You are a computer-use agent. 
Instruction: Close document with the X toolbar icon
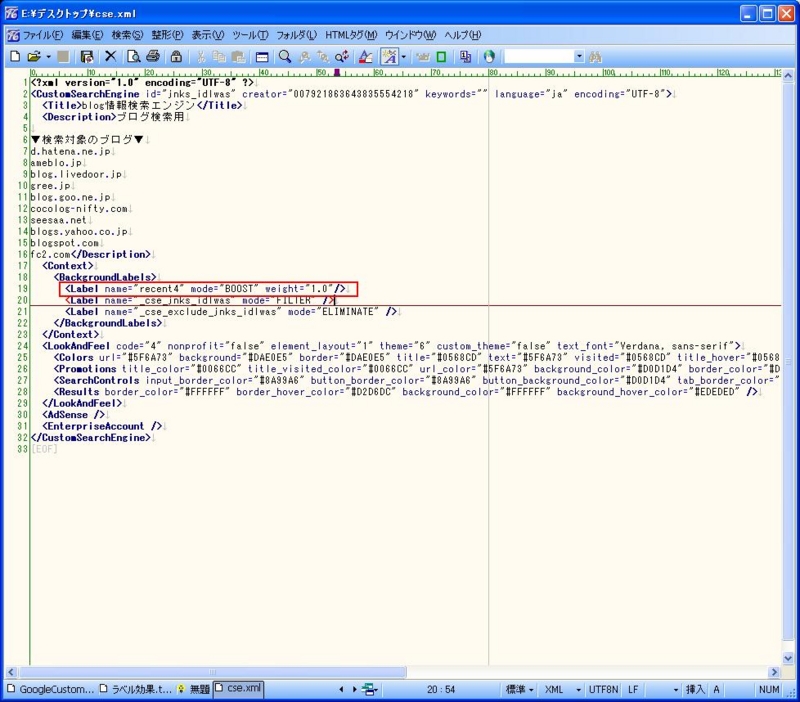point(110,56)
